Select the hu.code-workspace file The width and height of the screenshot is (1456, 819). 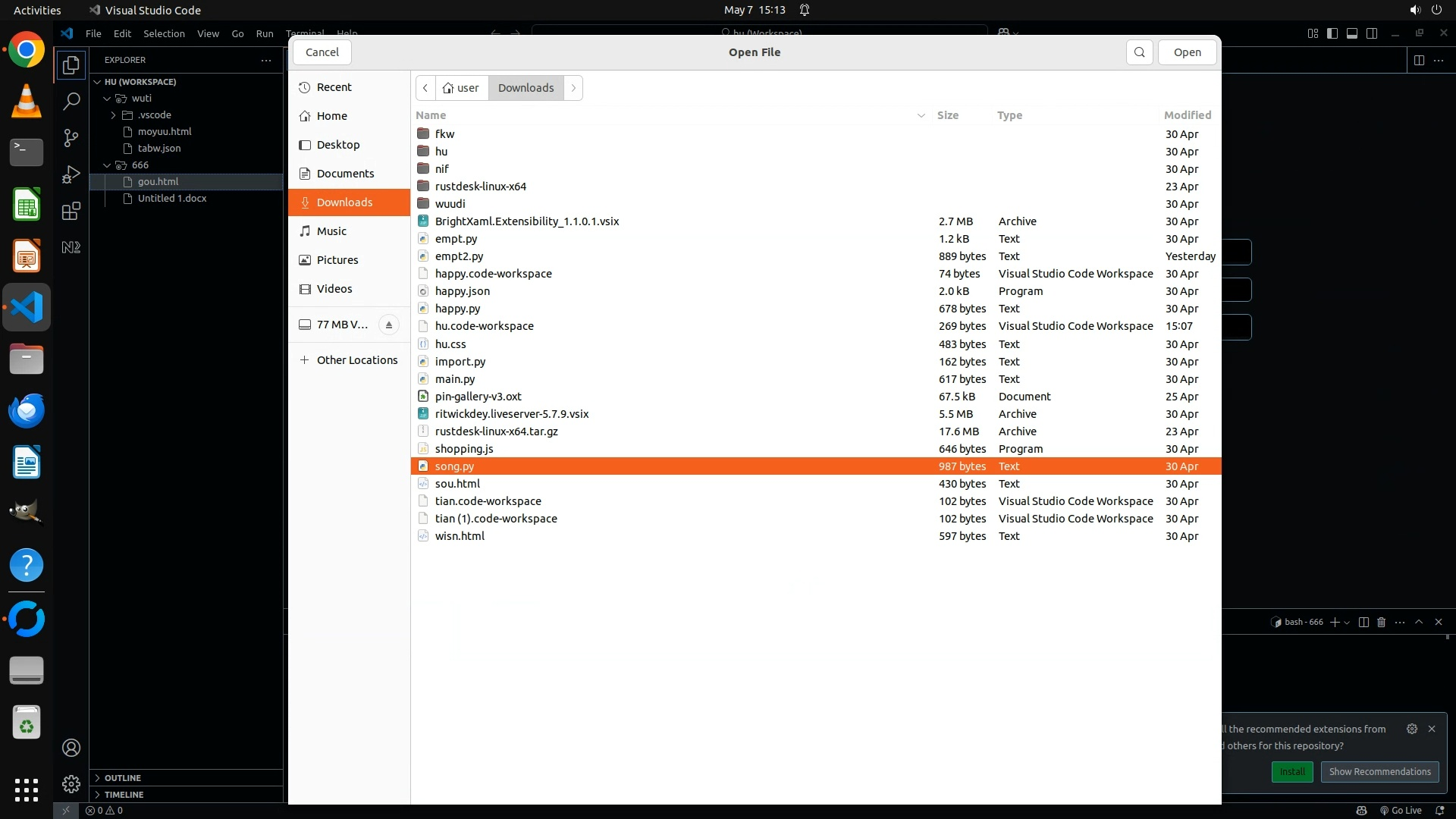tap(484, 326)
